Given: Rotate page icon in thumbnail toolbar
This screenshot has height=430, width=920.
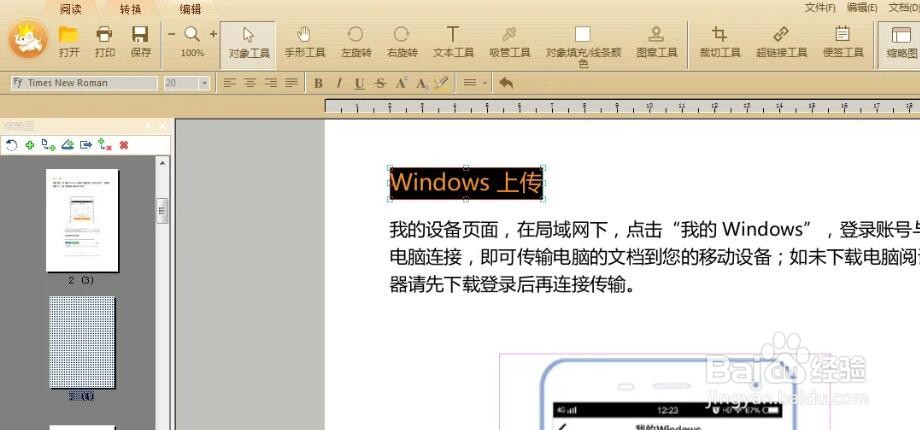Looking at the screenshot, I should point(12,145).
